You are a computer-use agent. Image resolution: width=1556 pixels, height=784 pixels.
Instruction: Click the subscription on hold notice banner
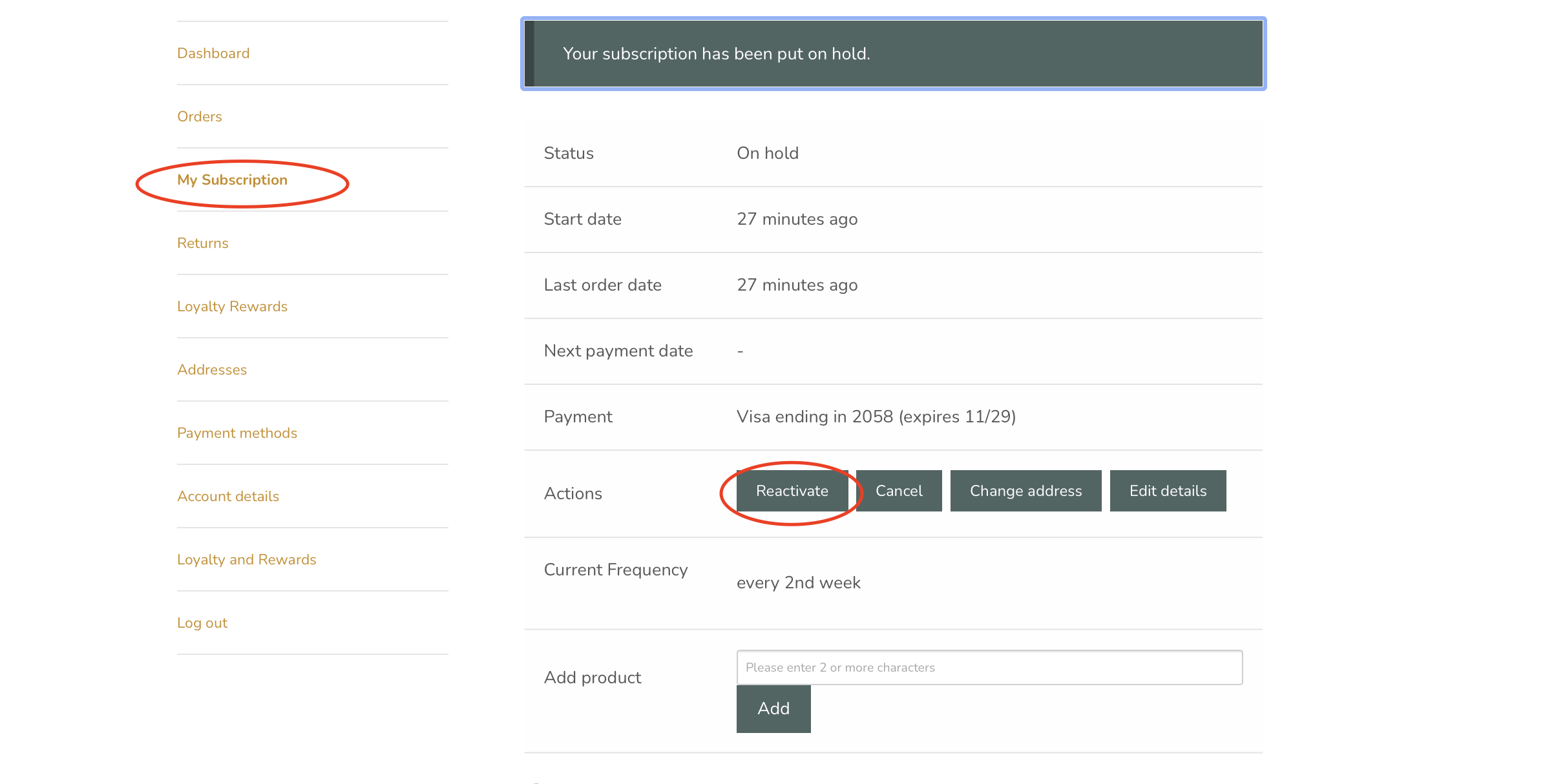click(x=893, y=54)
